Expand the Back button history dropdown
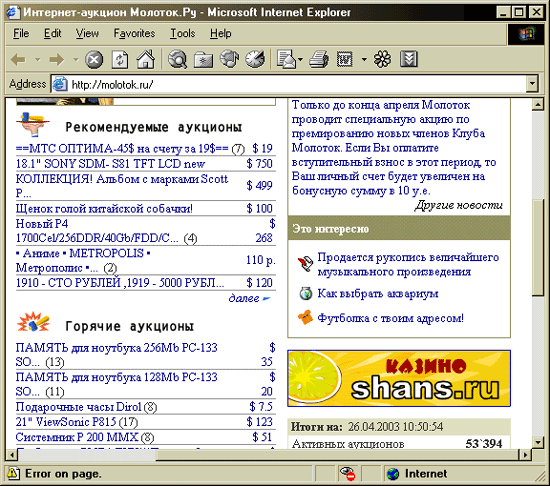 pyautogui.click(x=38, y=59)
